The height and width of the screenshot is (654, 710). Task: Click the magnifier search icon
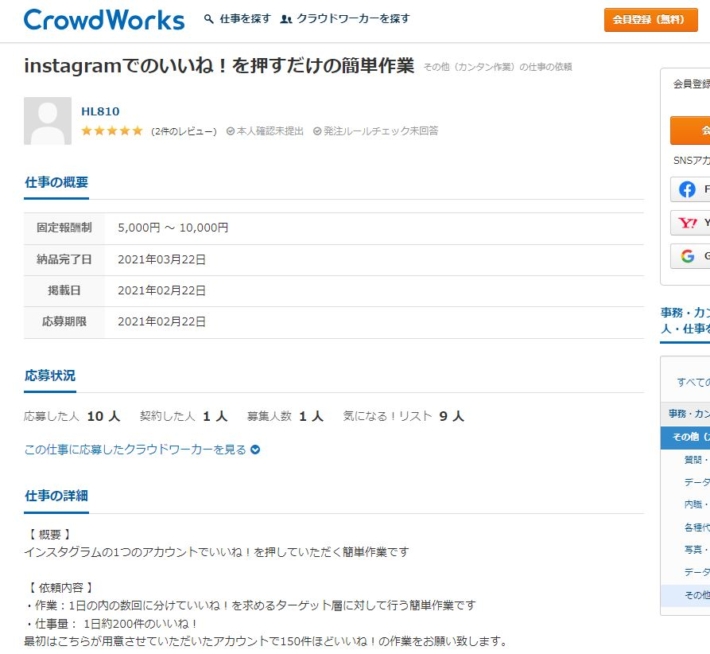[209, 19]
